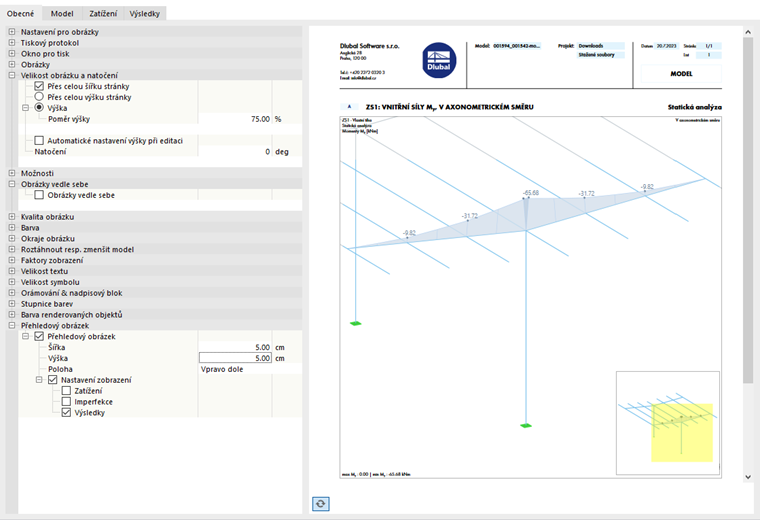Switch to the Zatížení tab
Viewport: 760px width, 520px height.
pyautogui.click(x=103, y=14)
